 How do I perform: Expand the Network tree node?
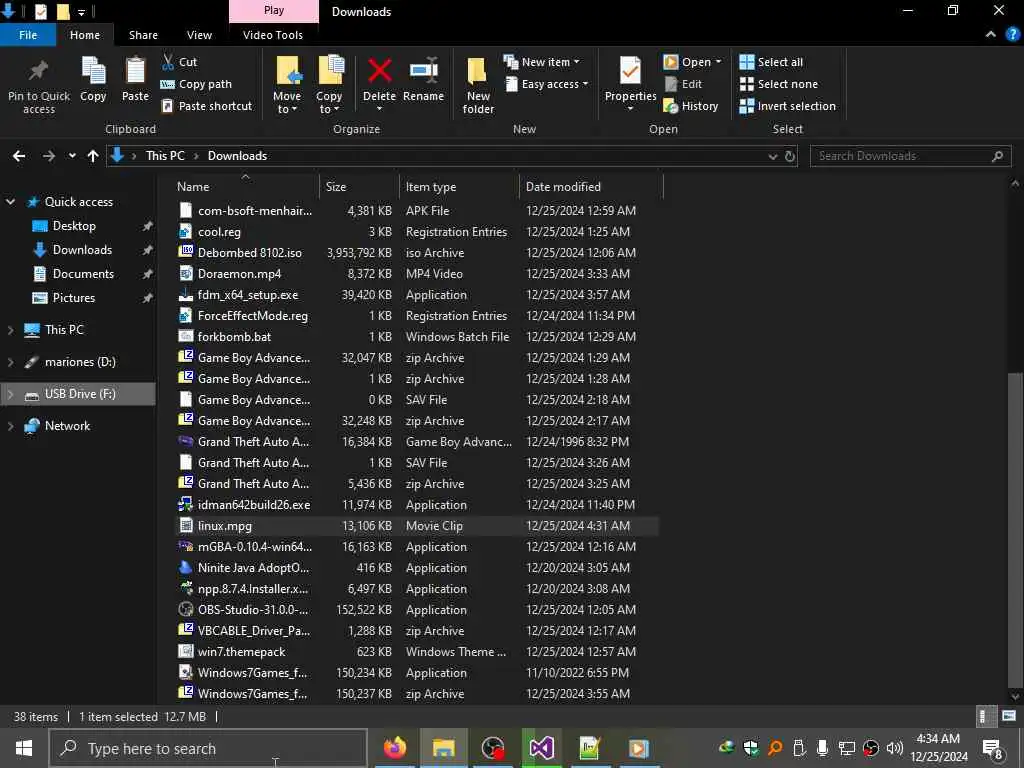pos(10,426)
